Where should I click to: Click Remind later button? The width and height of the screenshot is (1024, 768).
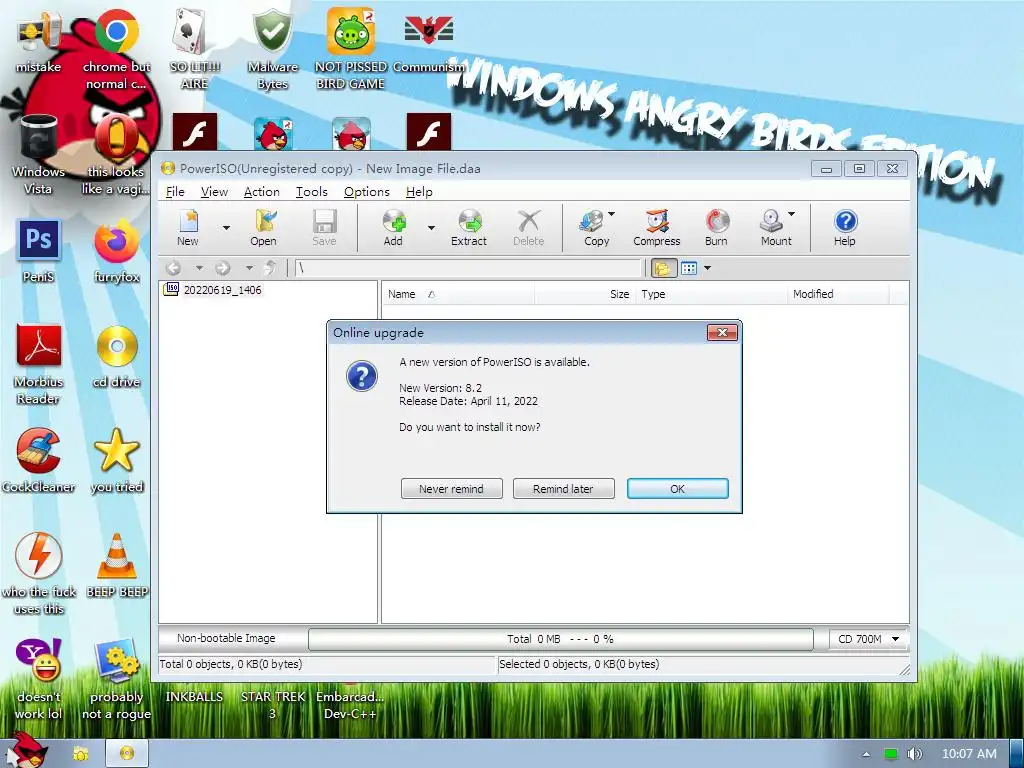click(563, 488)
